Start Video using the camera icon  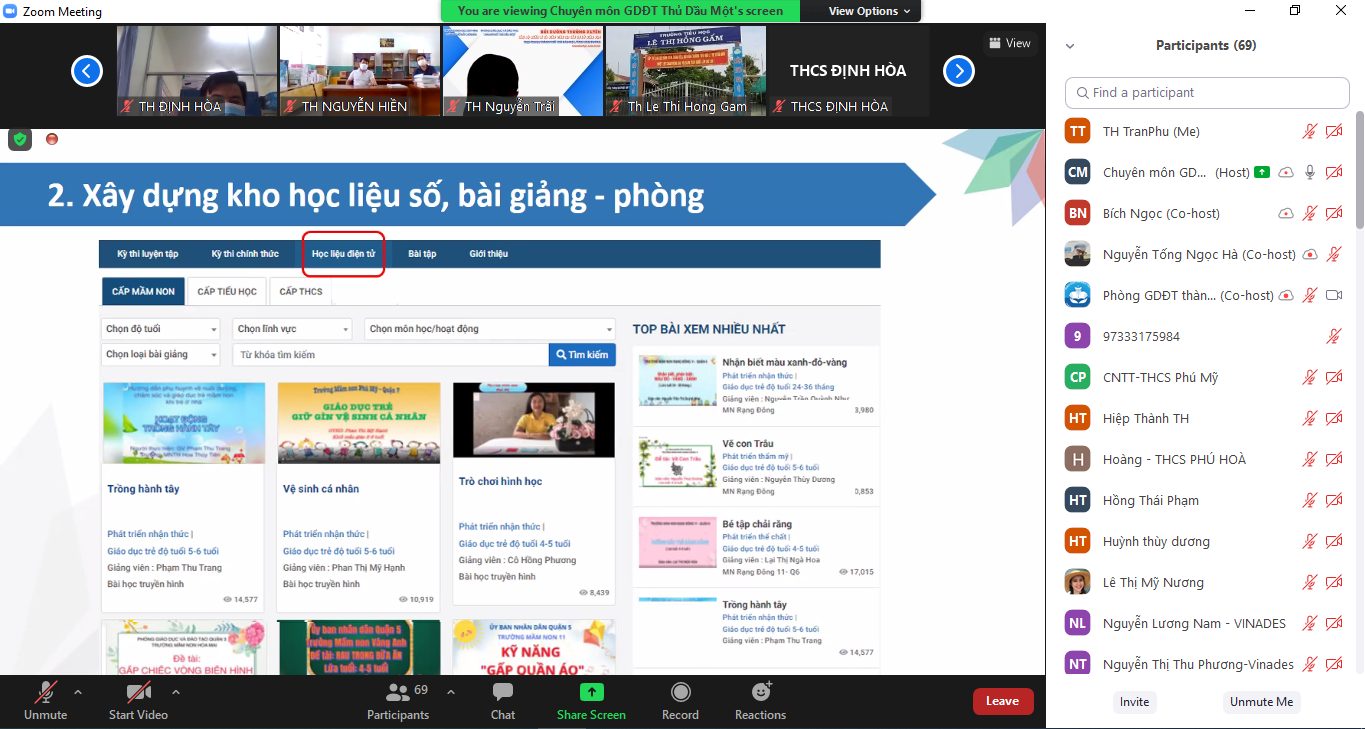(x=138, y=692)
